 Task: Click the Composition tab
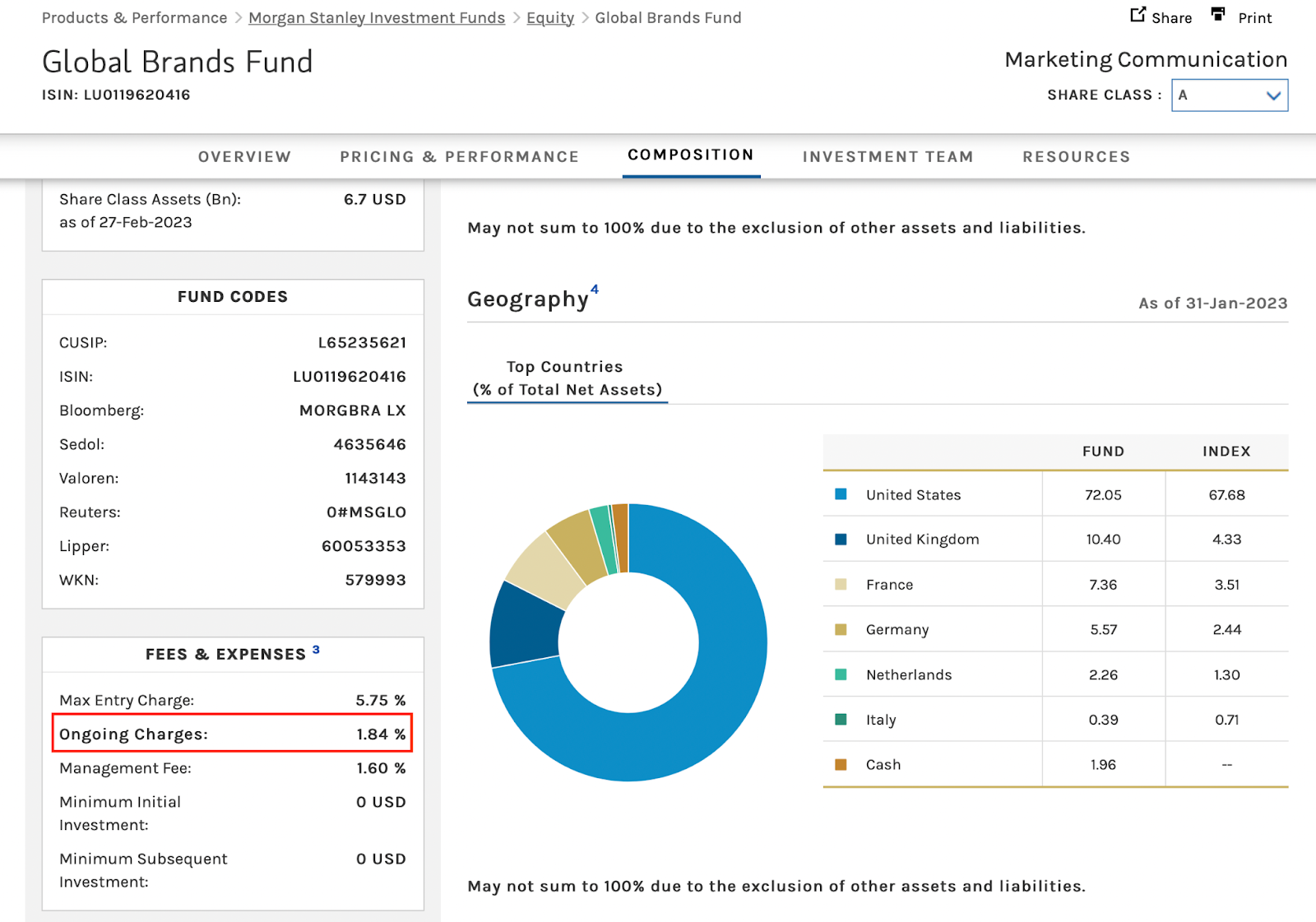pos(690,155)
